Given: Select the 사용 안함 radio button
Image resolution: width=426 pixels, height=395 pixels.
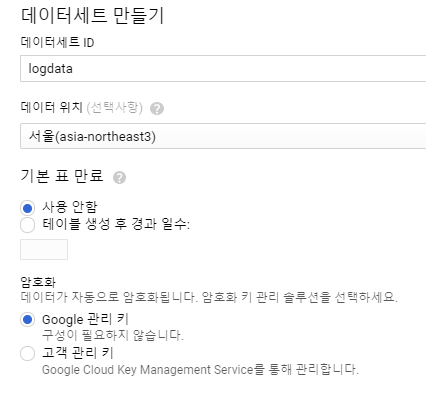Looking at the screenshot, I should click(x=27, y=208).
